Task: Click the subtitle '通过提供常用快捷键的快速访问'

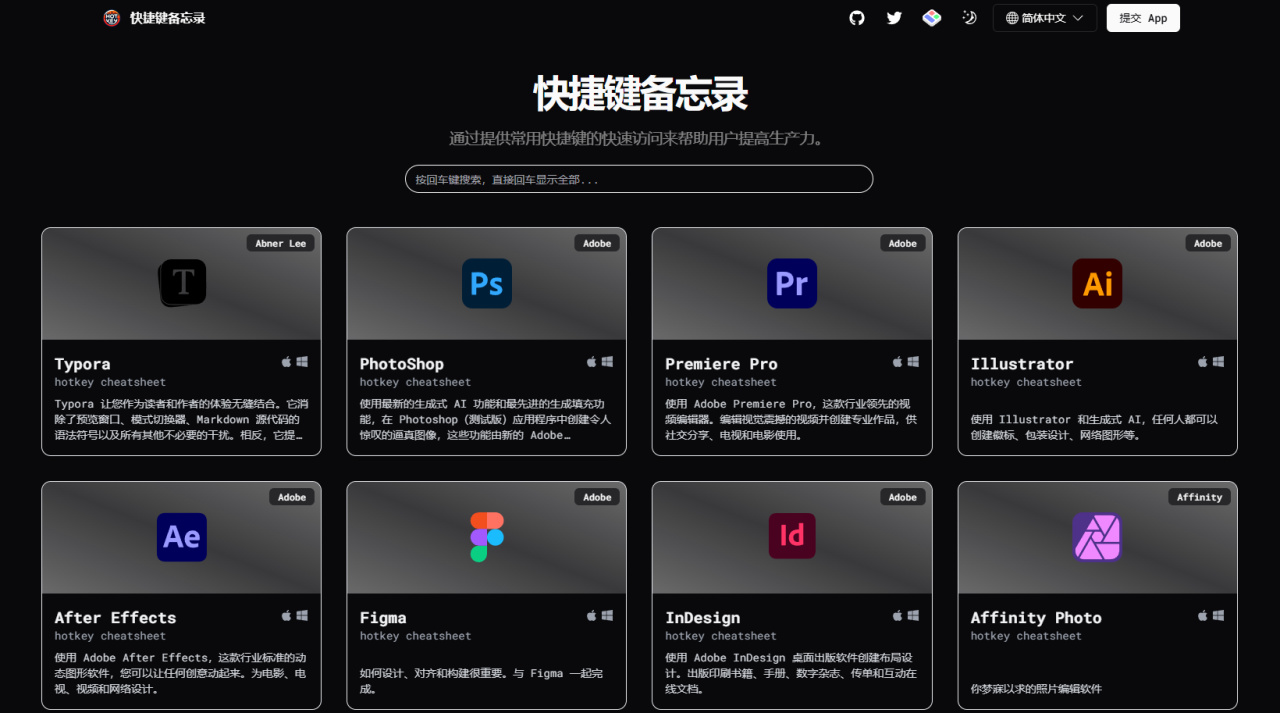Action: [639, 138]
